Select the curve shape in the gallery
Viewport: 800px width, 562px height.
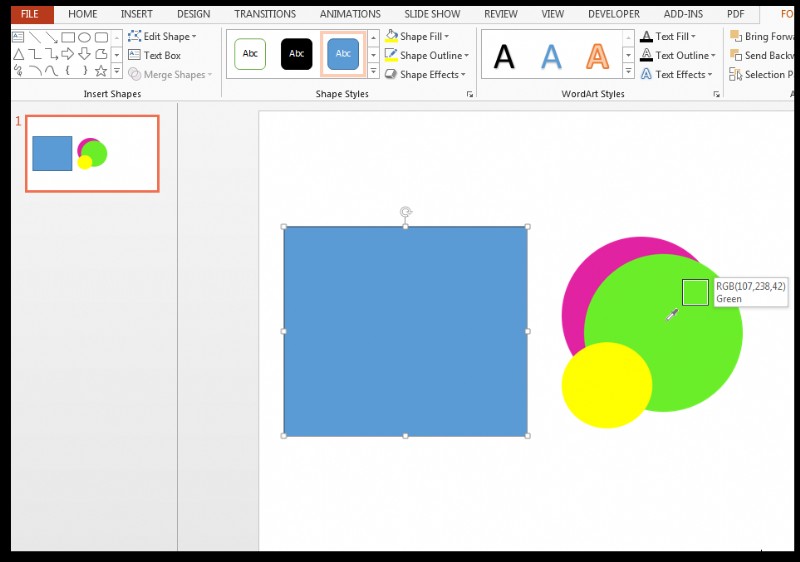coord(52,70)
